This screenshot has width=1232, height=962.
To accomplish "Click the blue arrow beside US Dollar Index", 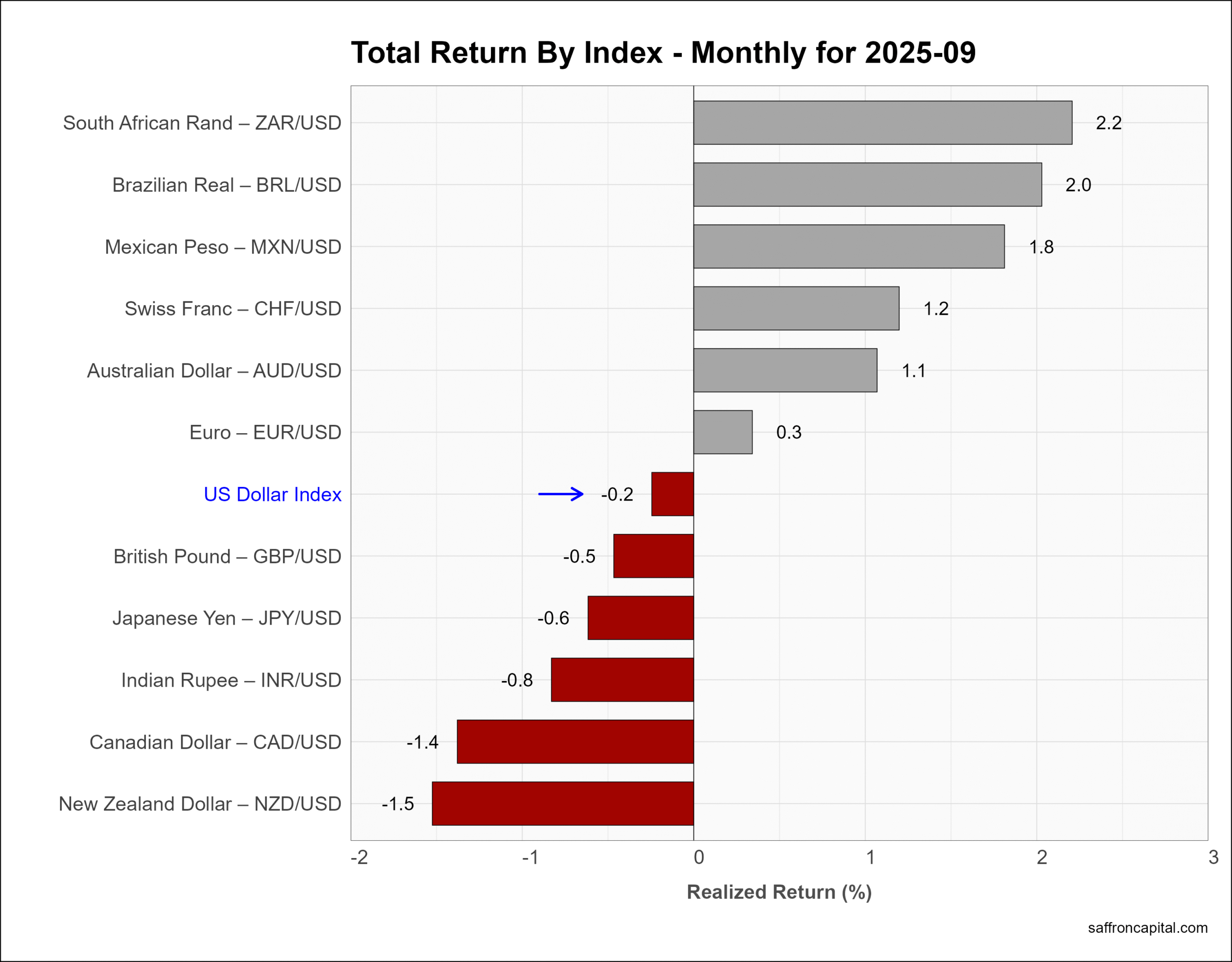I will click(x=561, y=494).
